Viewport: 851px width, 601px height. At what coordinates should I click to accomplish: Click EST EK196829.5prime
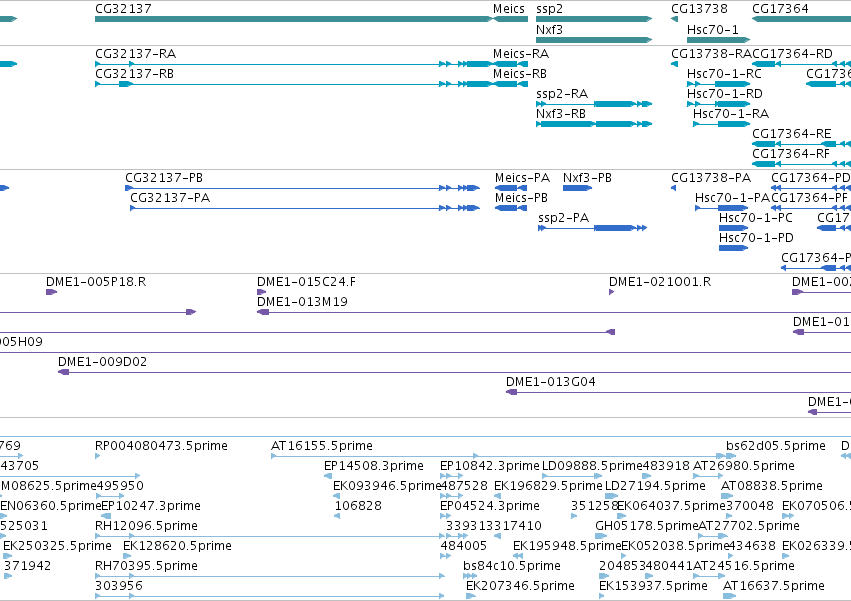click(x=499, y=496)
